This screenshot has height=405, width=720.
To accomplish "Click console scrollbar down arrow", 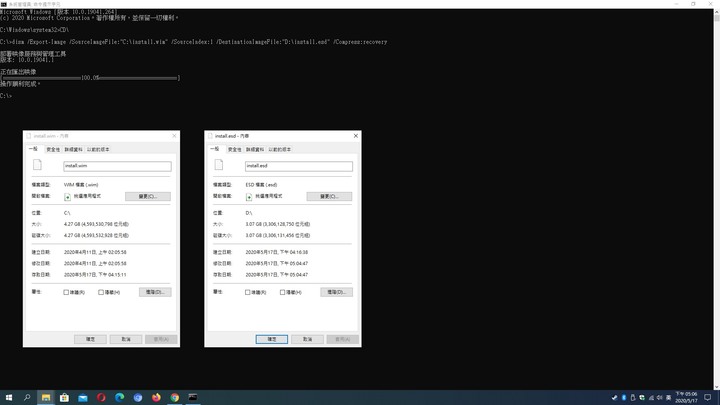I will [716, 387].
